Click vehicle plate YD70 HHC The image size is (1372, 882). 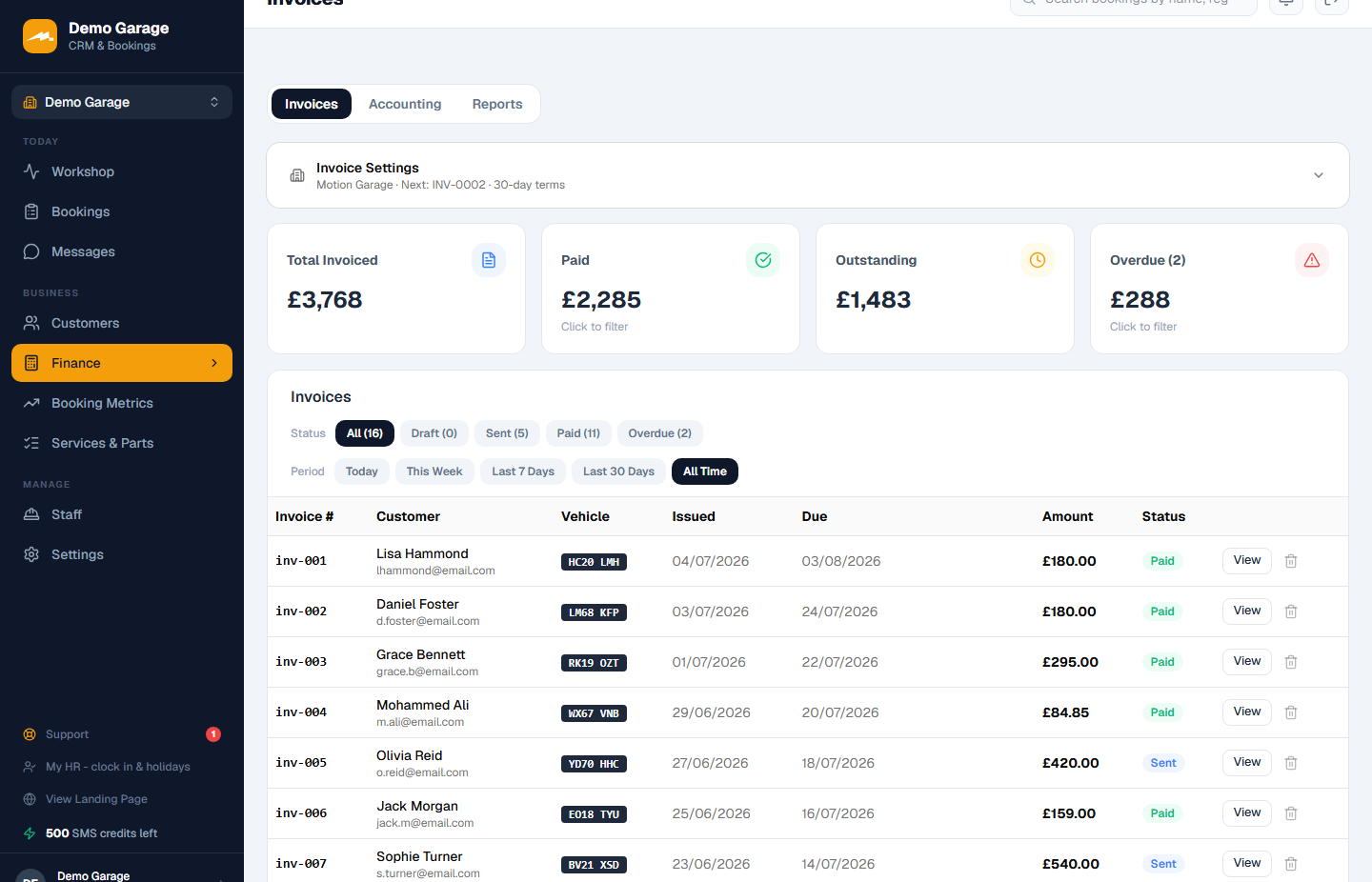tap(594, 764)
